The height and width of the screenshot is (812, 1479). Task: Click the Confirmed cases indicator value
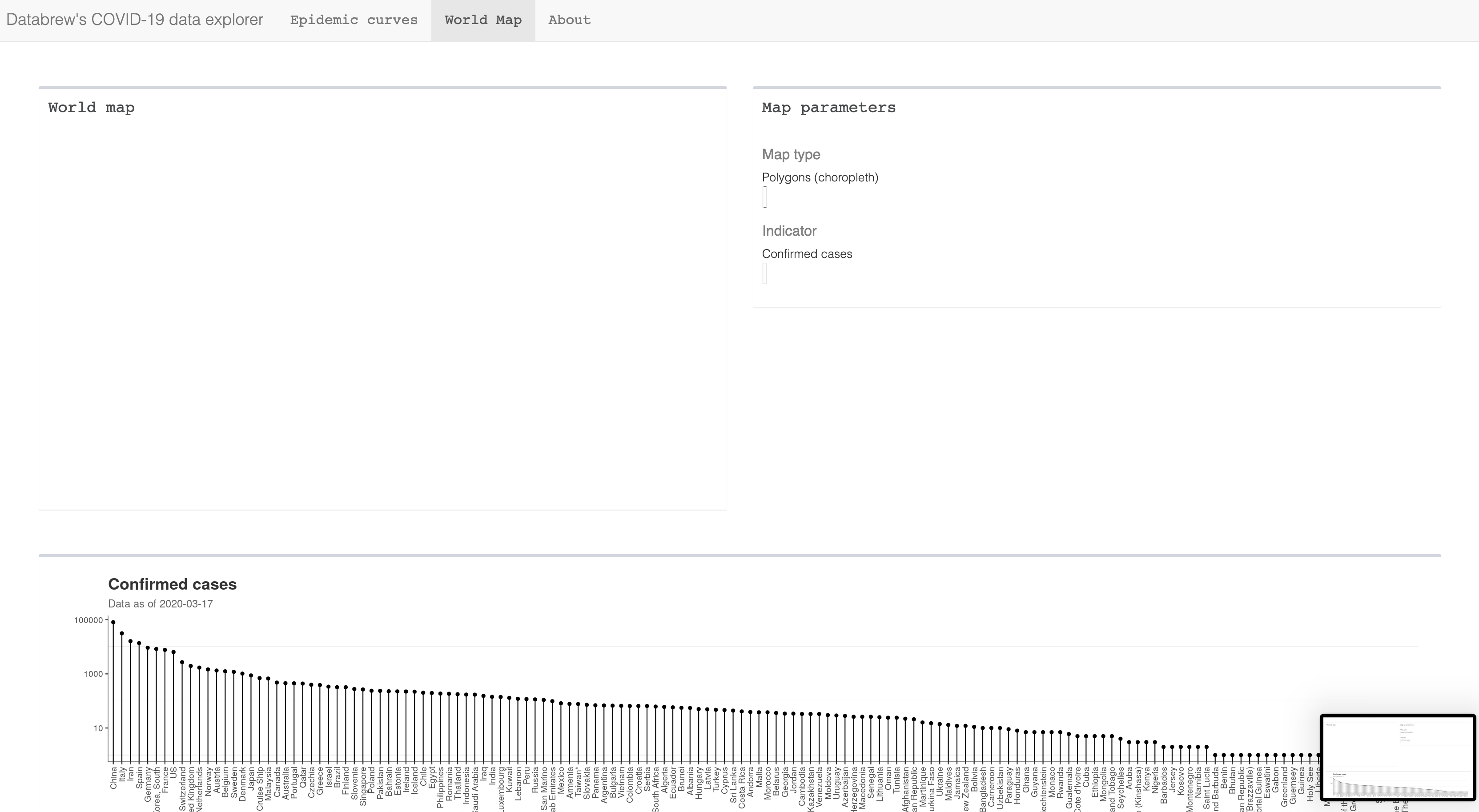[807, 254]
